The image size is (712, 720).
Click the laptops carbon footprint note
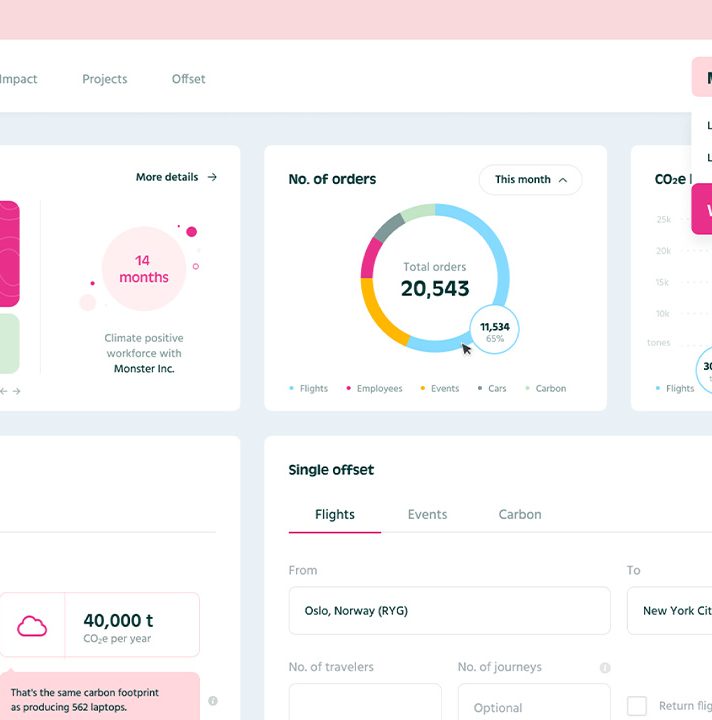[x=100, y=696]
